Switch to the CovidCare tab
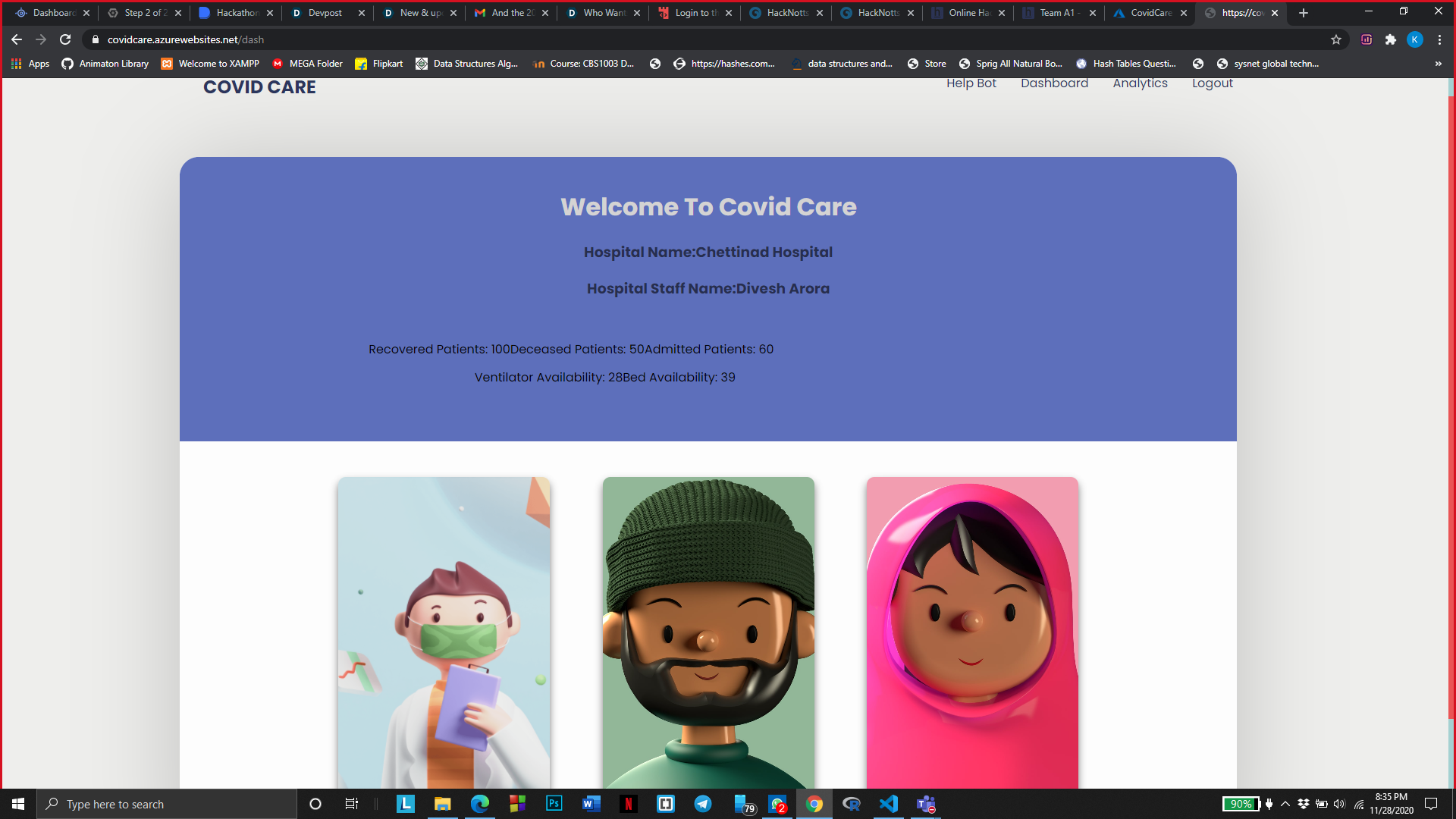Viewport: 1456px width, 819px height. (1150, 13)
